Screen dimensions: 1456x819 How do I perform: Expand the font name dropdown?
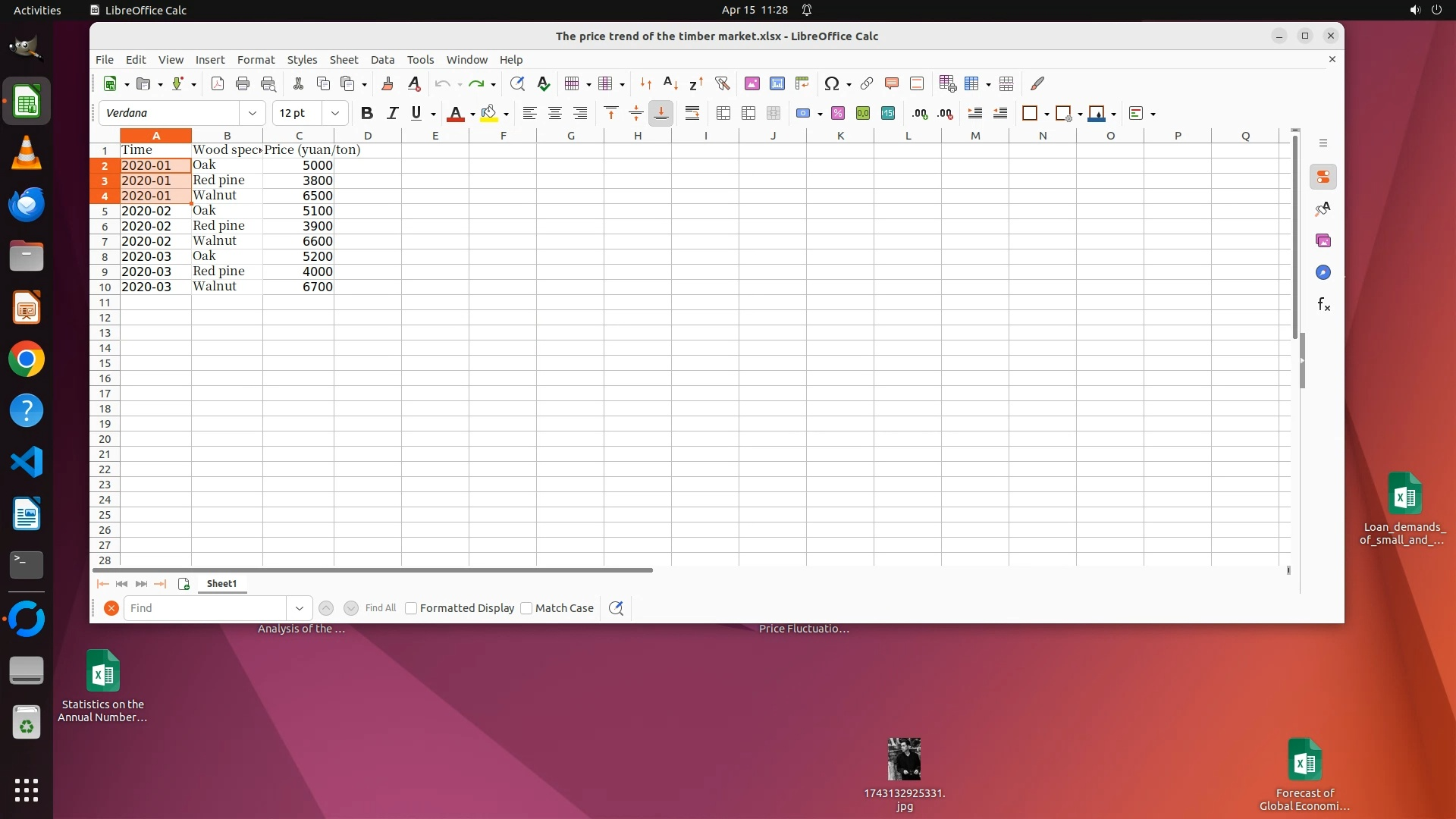click(x=252, y=113)
